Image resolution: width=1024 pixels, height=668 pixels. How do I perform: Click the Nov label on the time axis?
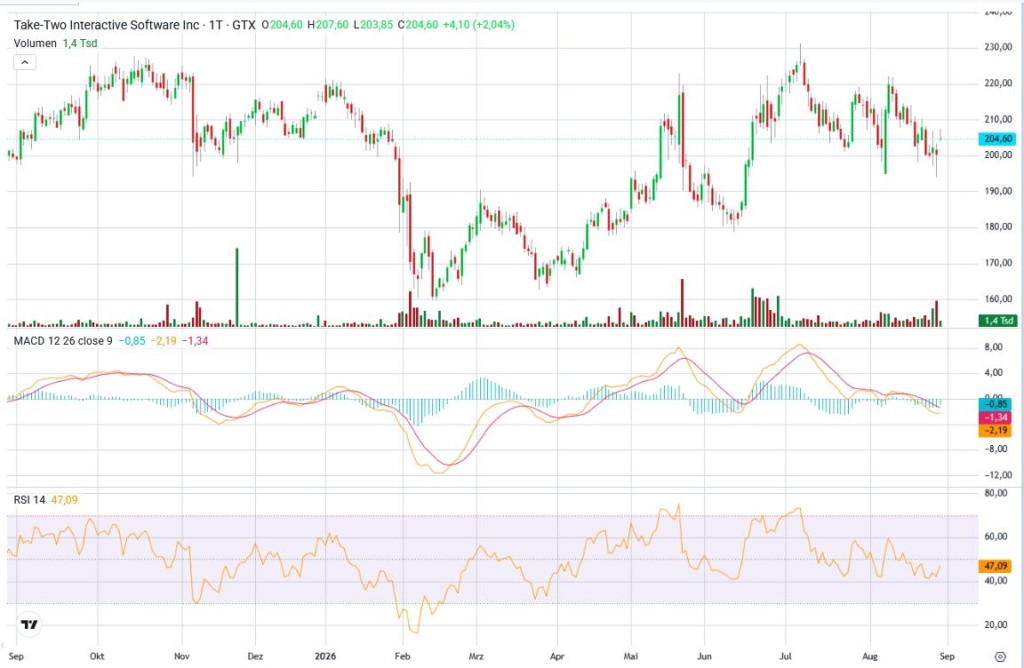[182, 656]
